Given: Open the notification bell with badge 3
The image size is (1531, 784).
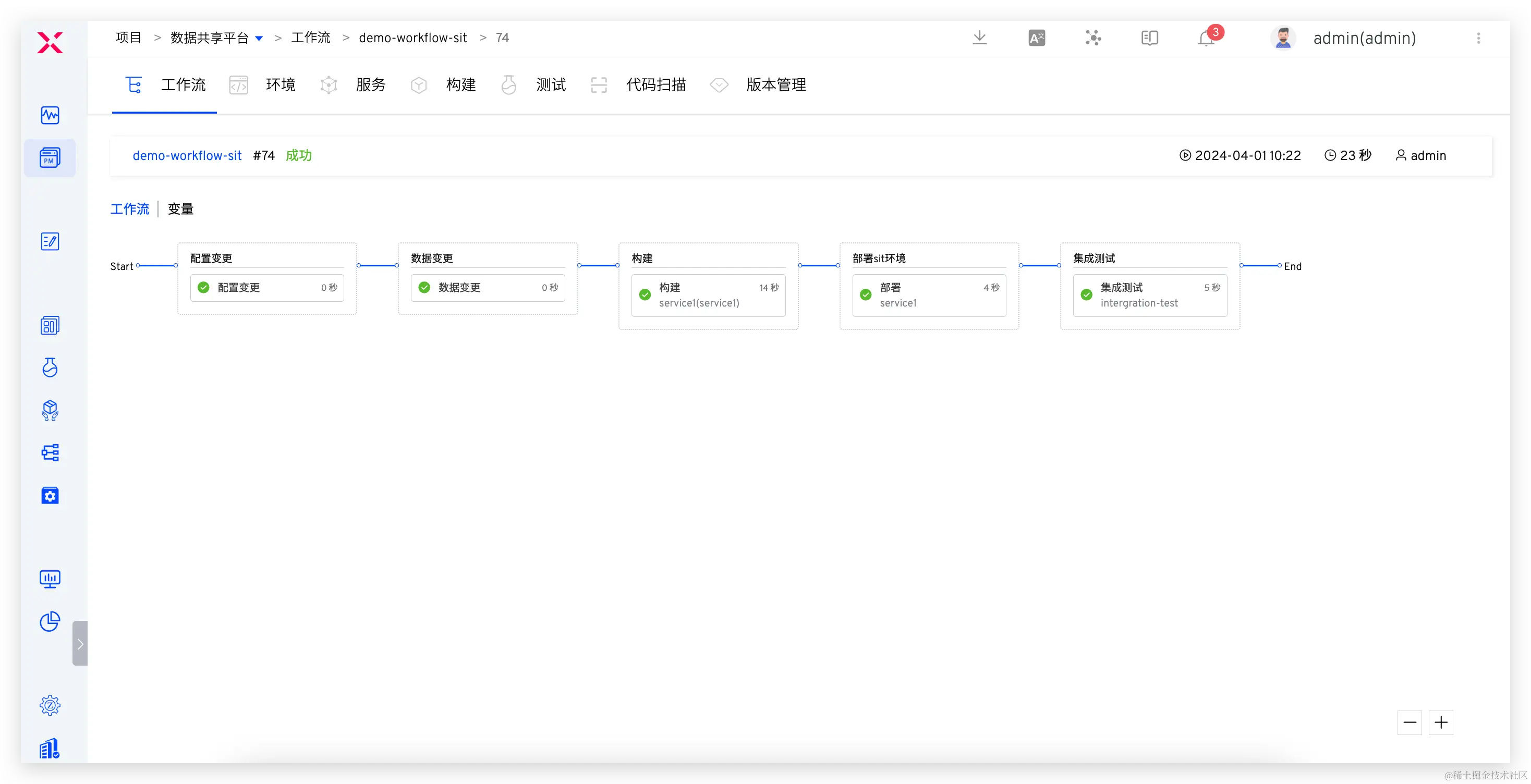Looking at the screenshot, I should [x=1207, y=38].
